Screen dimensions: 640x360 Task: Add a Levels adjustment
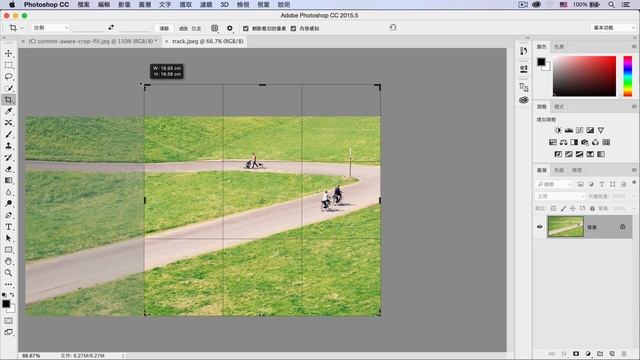(569, 130)
